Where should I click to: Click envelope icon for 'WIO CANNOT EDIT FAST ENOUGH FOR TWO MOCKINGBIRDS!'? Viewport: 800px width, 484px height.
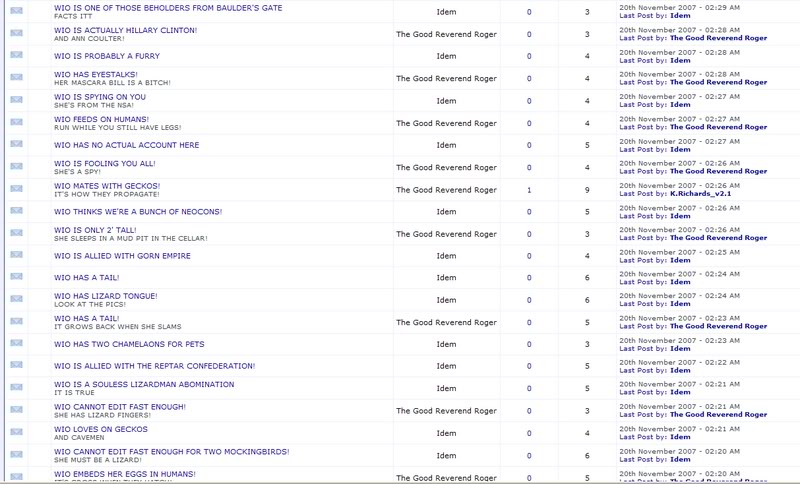click(x=16, y=455)
